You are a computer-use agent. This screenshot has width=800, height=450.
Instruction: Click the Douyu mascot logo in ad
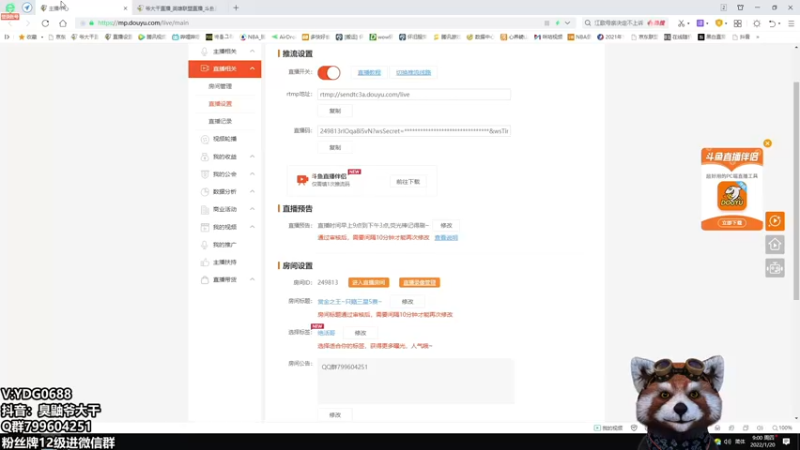pyautogui.click(x=732, y=196)
